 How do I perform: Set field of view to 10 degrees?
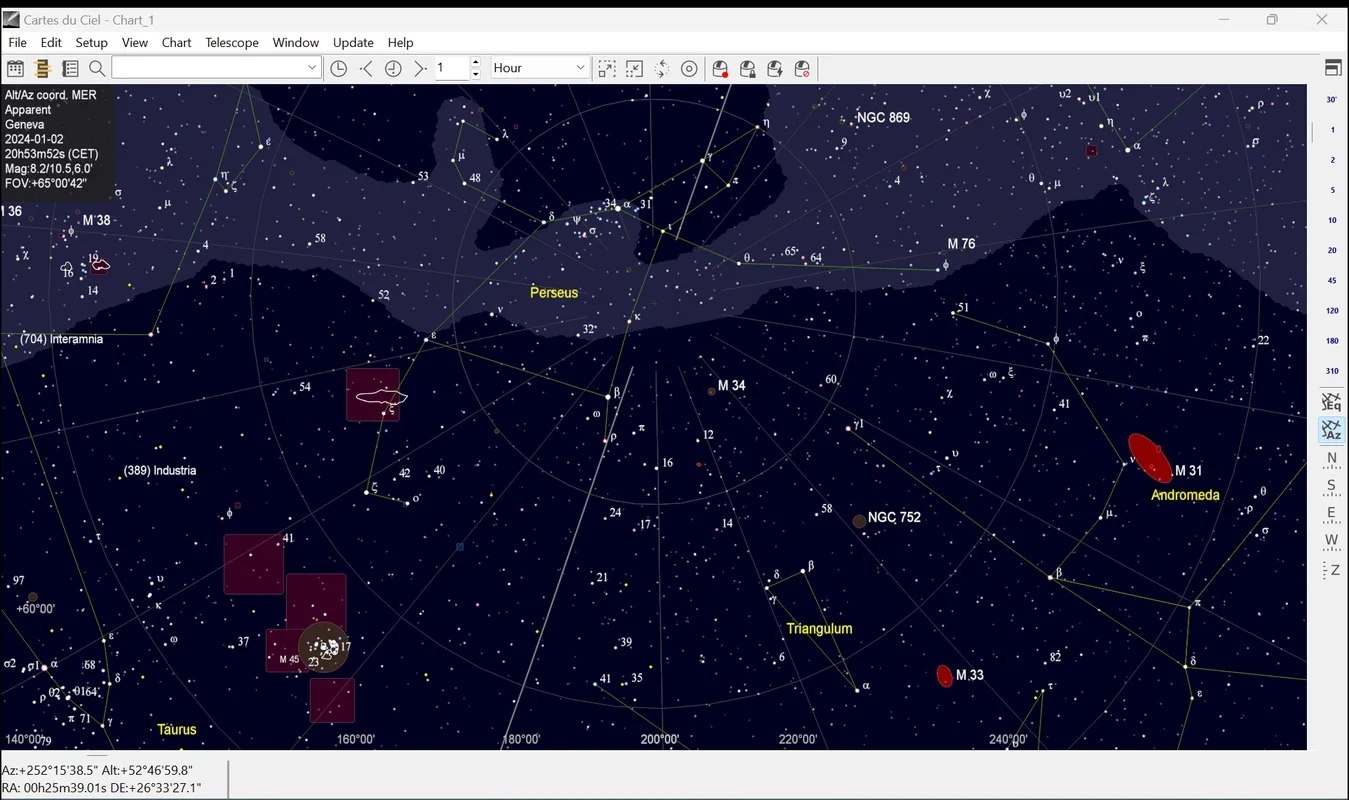pyautogui.click(x=1332, y=220)
